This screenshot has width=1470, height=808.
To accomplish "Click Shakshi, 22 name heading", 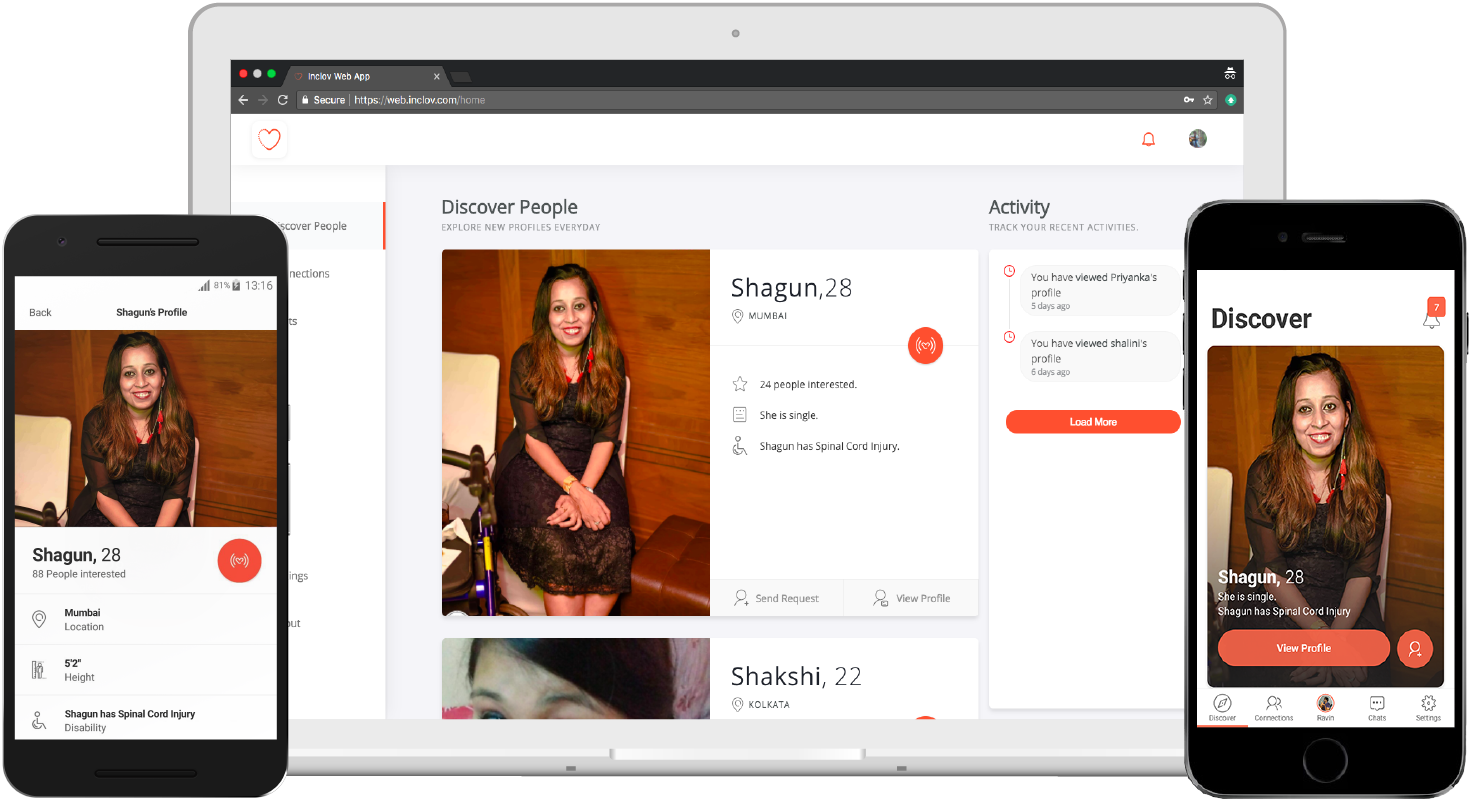I will [x=796, y=676].
